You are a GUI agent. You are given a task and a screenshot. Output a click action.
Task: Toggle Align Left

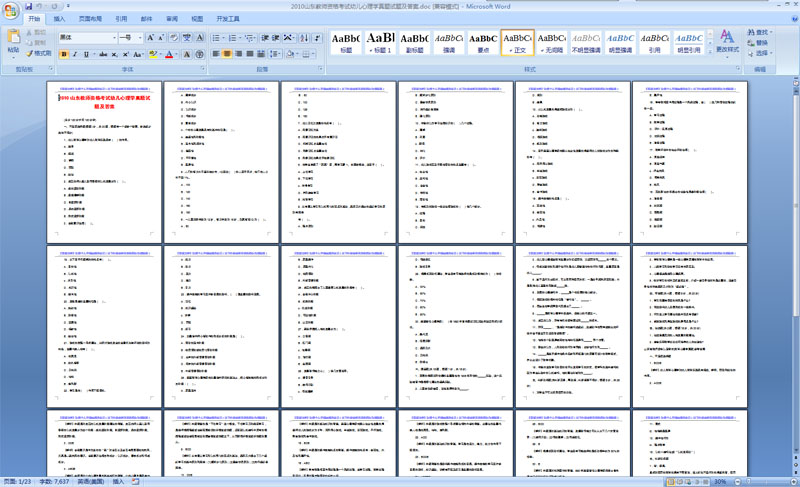coord(216,54)
